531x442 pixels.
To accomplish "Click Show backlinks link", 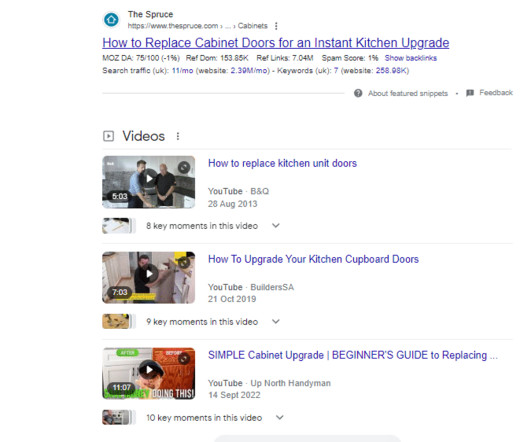I will coord(410,58).
